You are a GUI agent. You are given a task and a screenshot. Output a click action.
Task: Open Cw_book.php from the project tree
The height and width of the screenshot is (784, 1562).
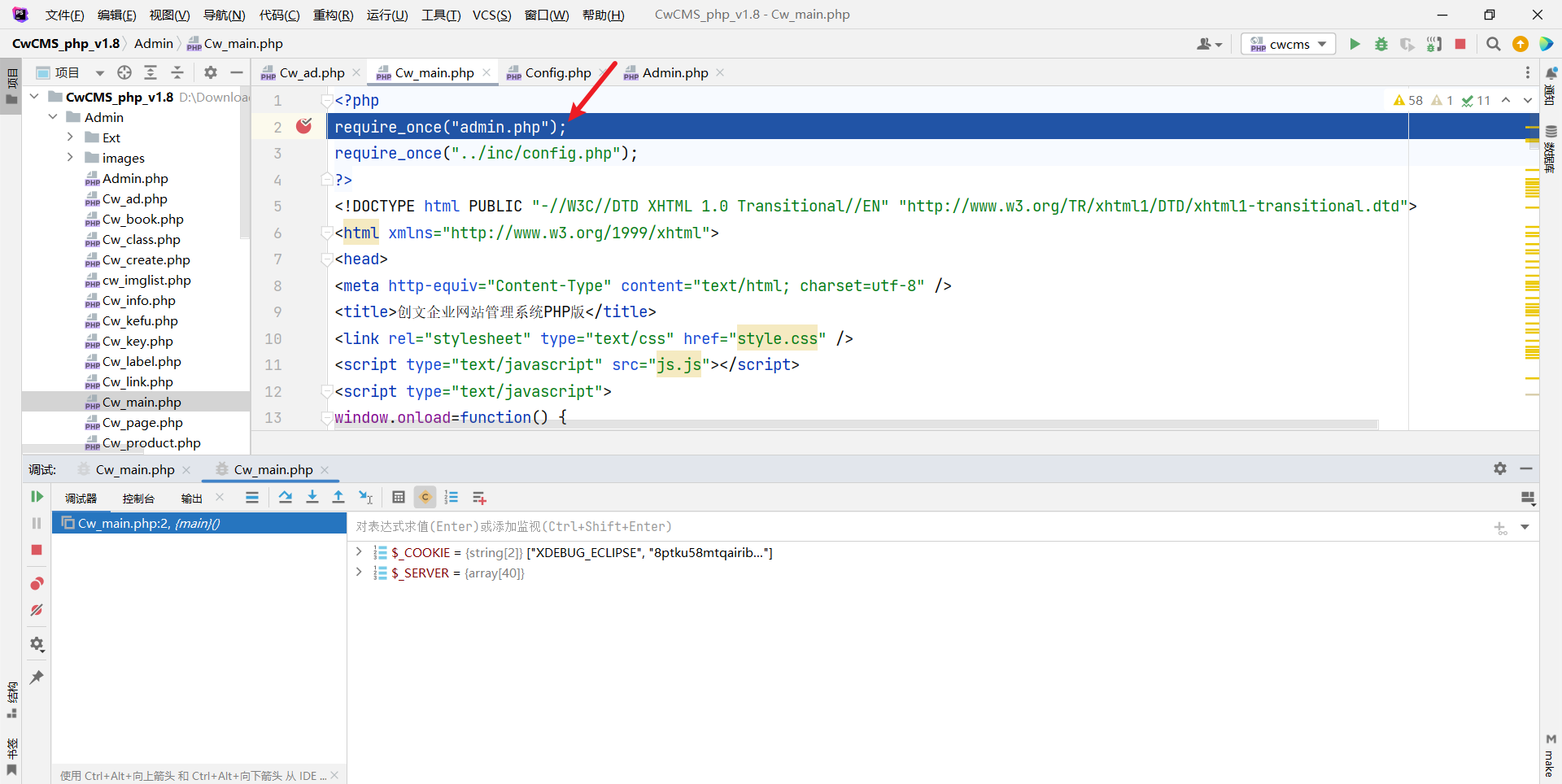(142, 220)
